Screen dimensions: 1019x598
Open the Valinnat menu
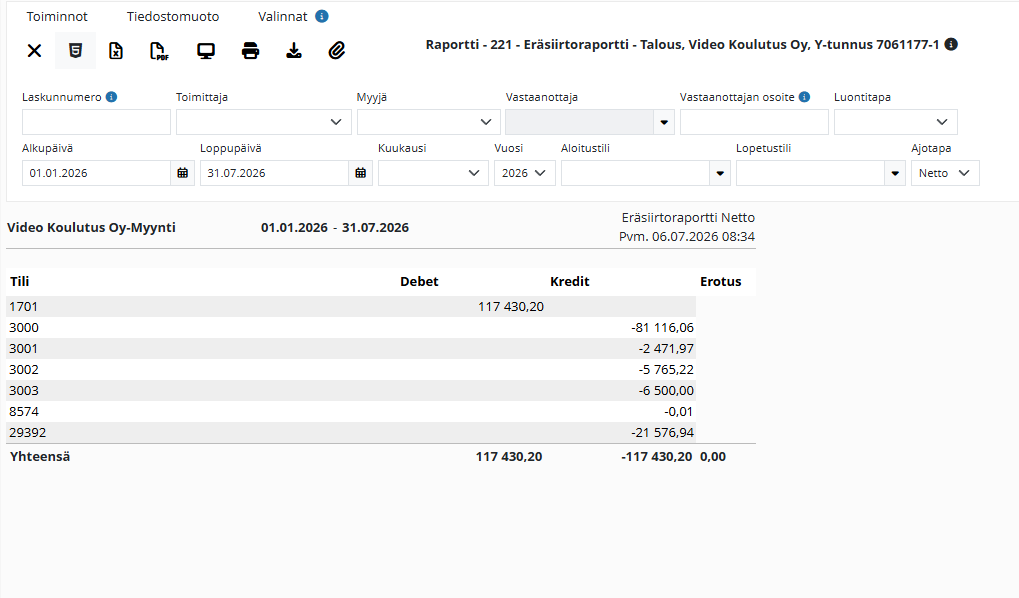(283, 16)
